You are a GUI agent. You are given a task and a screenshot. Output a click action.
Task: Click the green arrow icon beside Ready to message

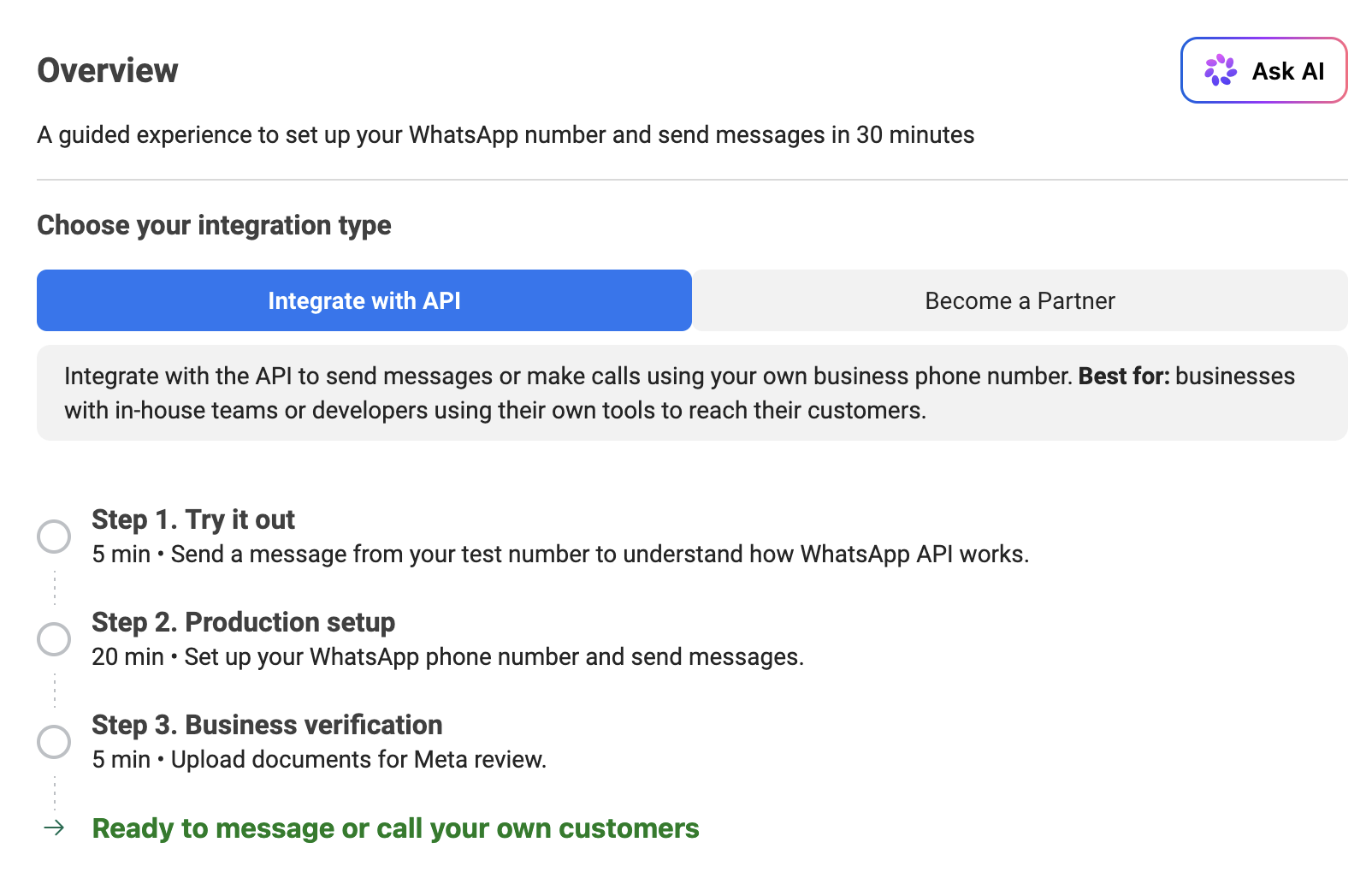(54, 828)
